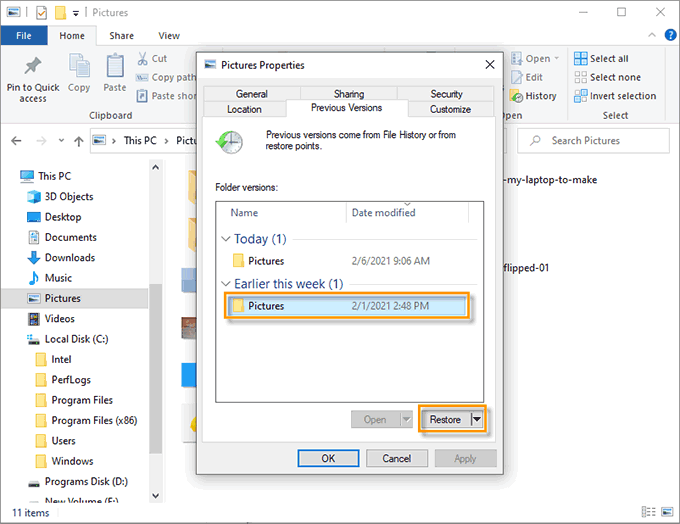
Task: Switch to details view icon in status bar
Action: 648,512
